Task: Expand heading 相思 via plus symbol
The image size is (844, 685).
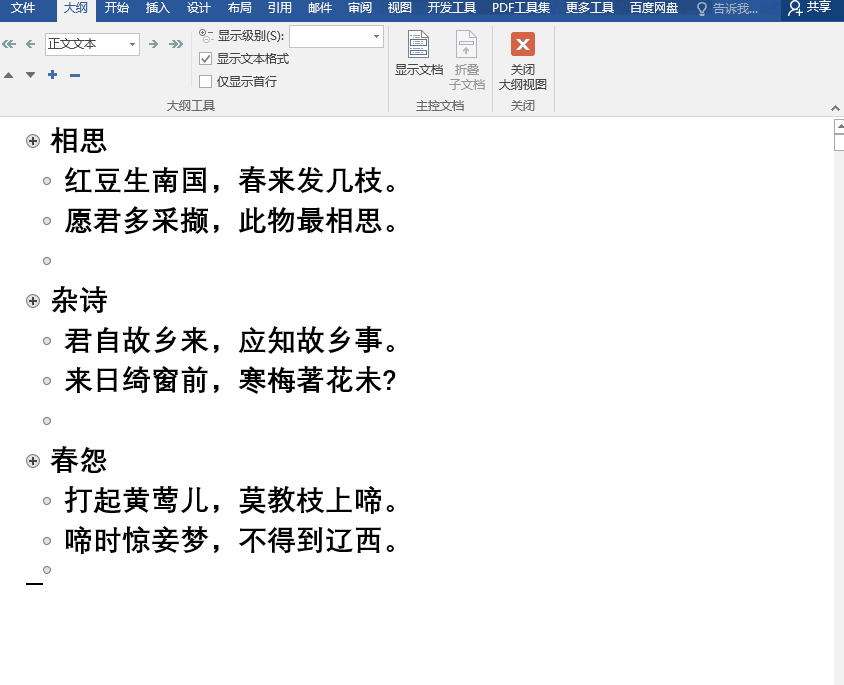Action: (x=33, y=141)
